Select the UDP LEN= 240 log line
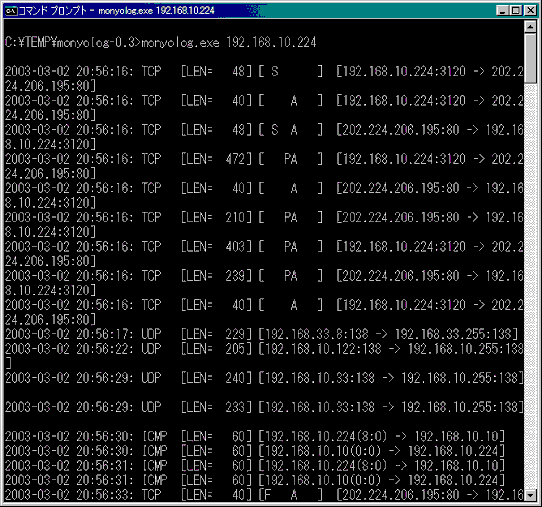542x507 pixels. pyautogui.click(x=264, y=378)
